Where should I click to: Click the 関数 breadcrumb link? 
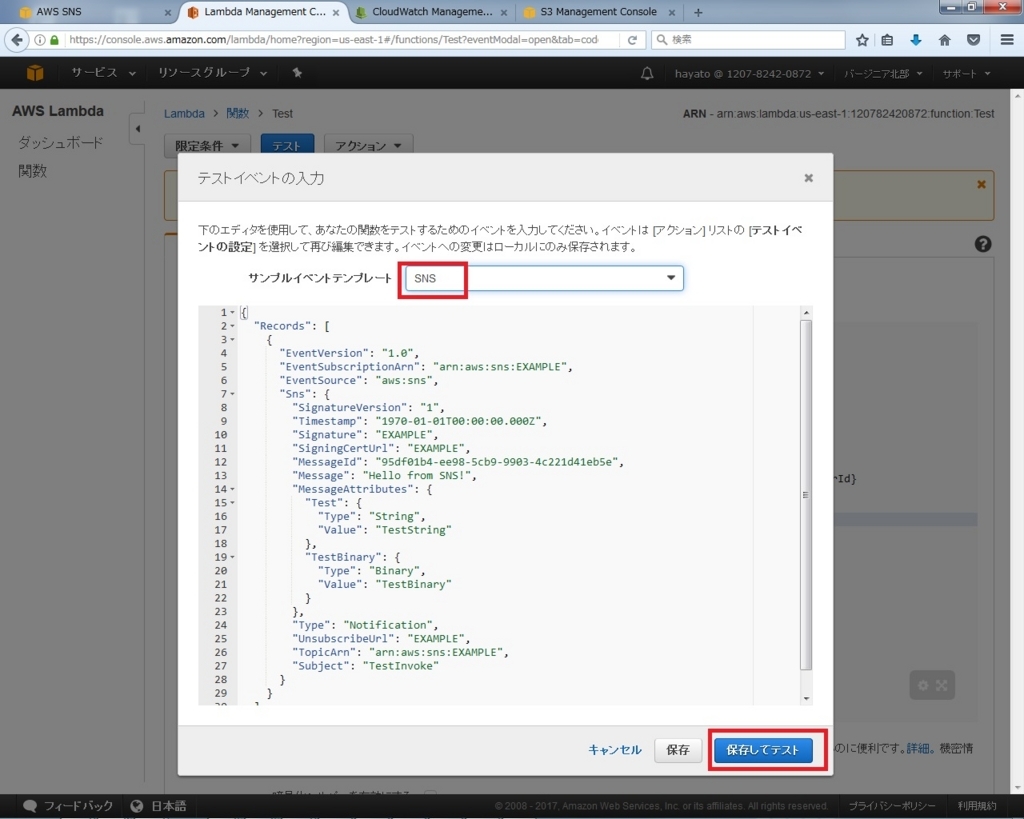point(237,114)
